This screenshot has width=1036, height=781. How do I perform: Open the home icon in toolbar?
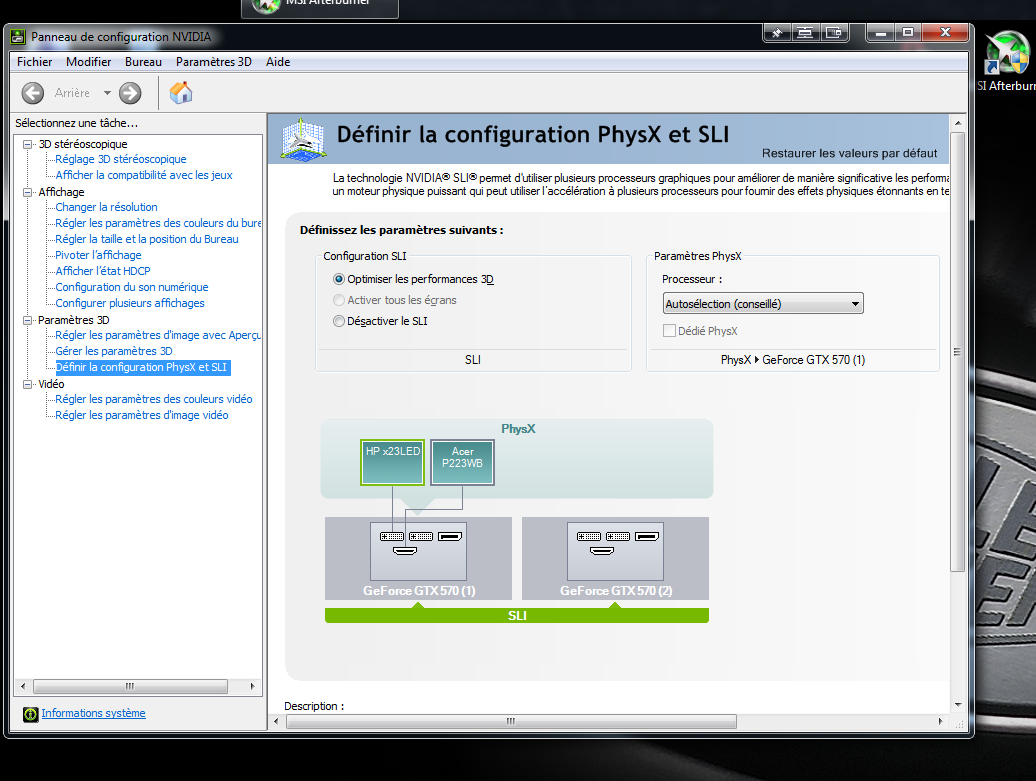tap(180, 93)
